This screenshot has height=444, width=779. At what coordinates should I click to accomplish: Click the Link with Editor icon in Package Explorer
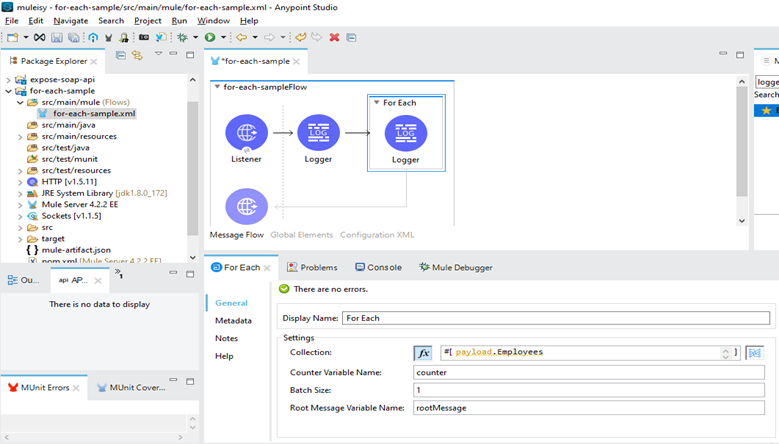click(x=137, y=56)
